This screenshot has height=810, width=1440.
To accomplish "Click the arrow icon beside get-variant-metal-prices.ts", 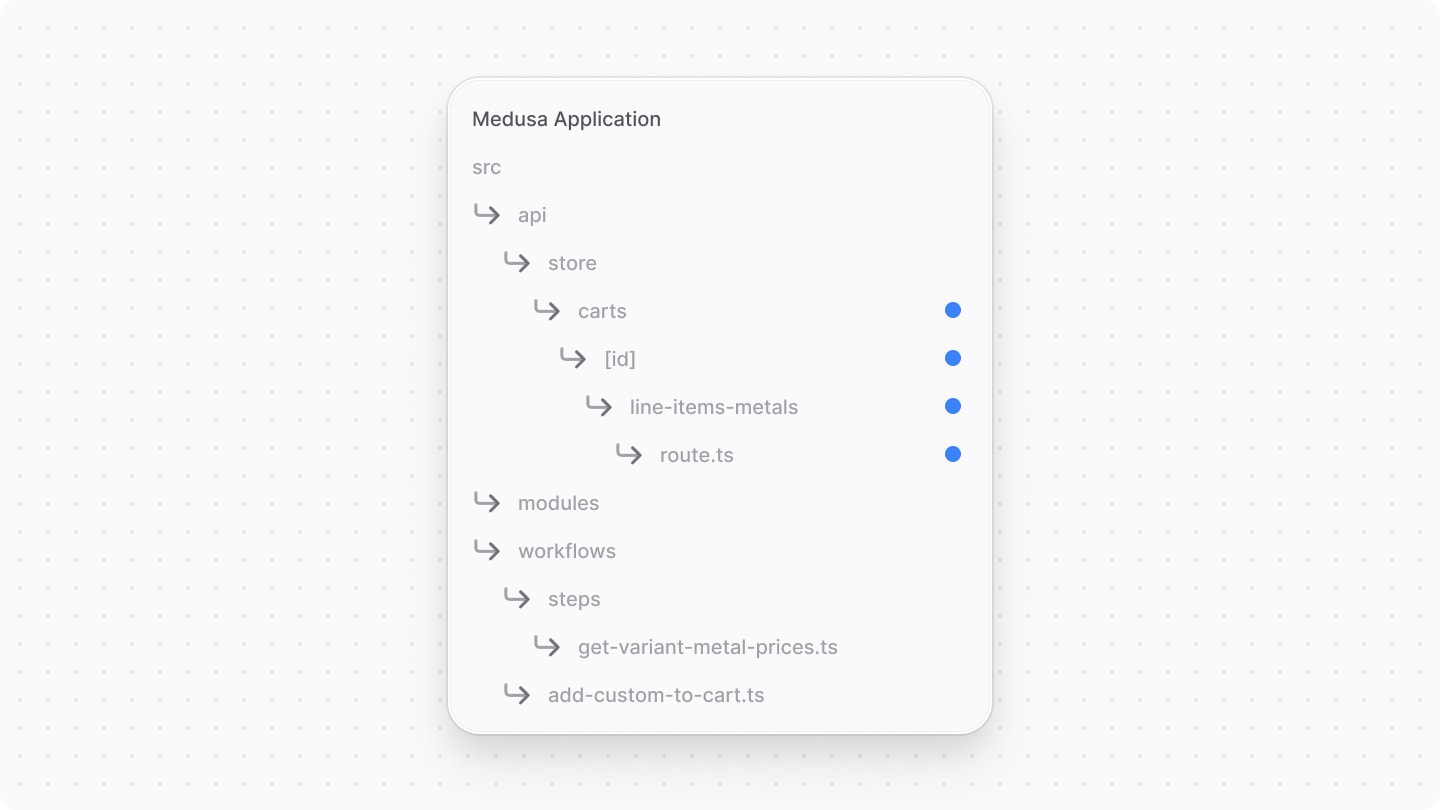I will 547,646.
